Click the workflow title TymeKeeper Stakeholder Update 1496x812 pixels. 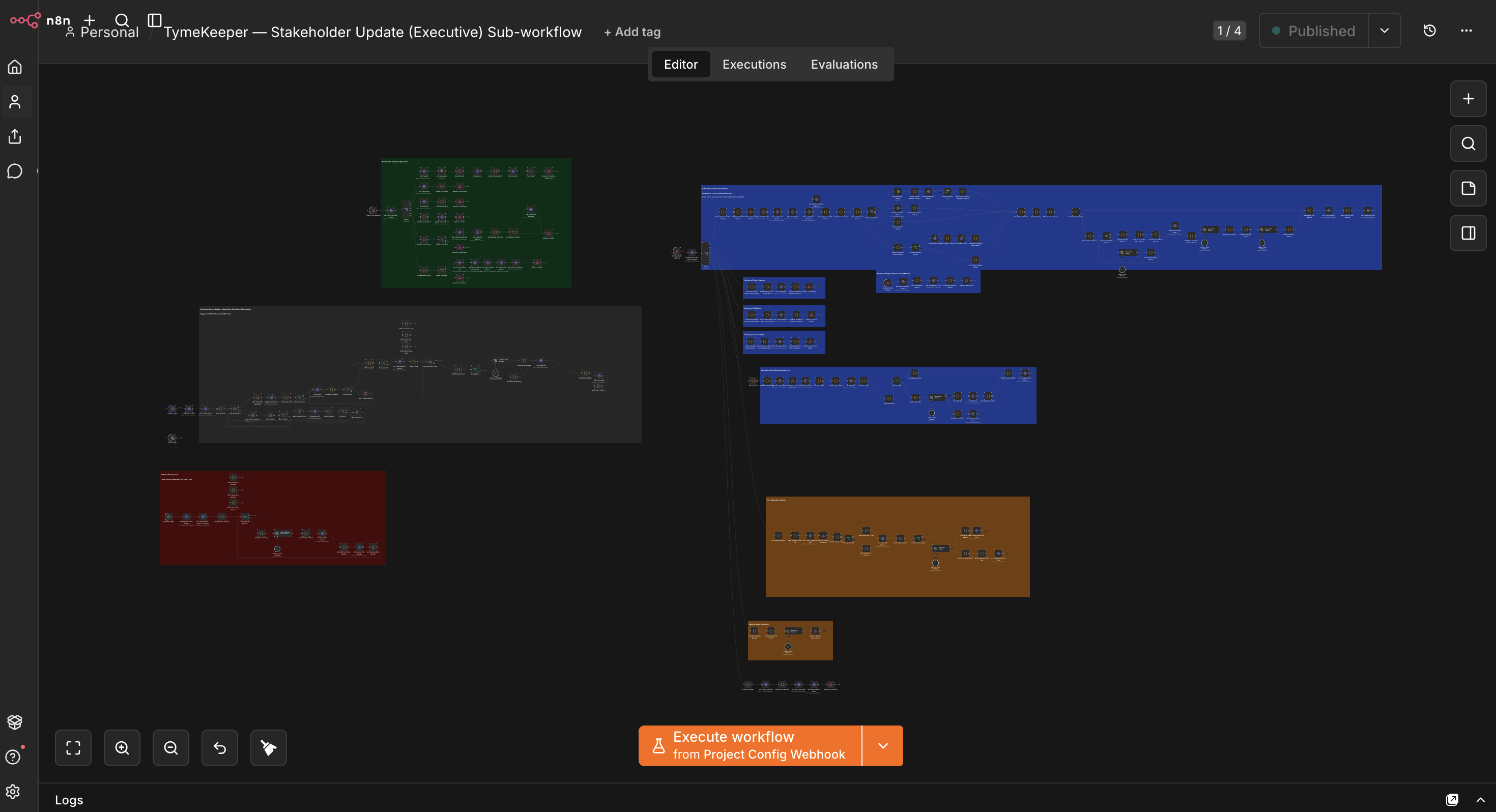pos(372,32)
